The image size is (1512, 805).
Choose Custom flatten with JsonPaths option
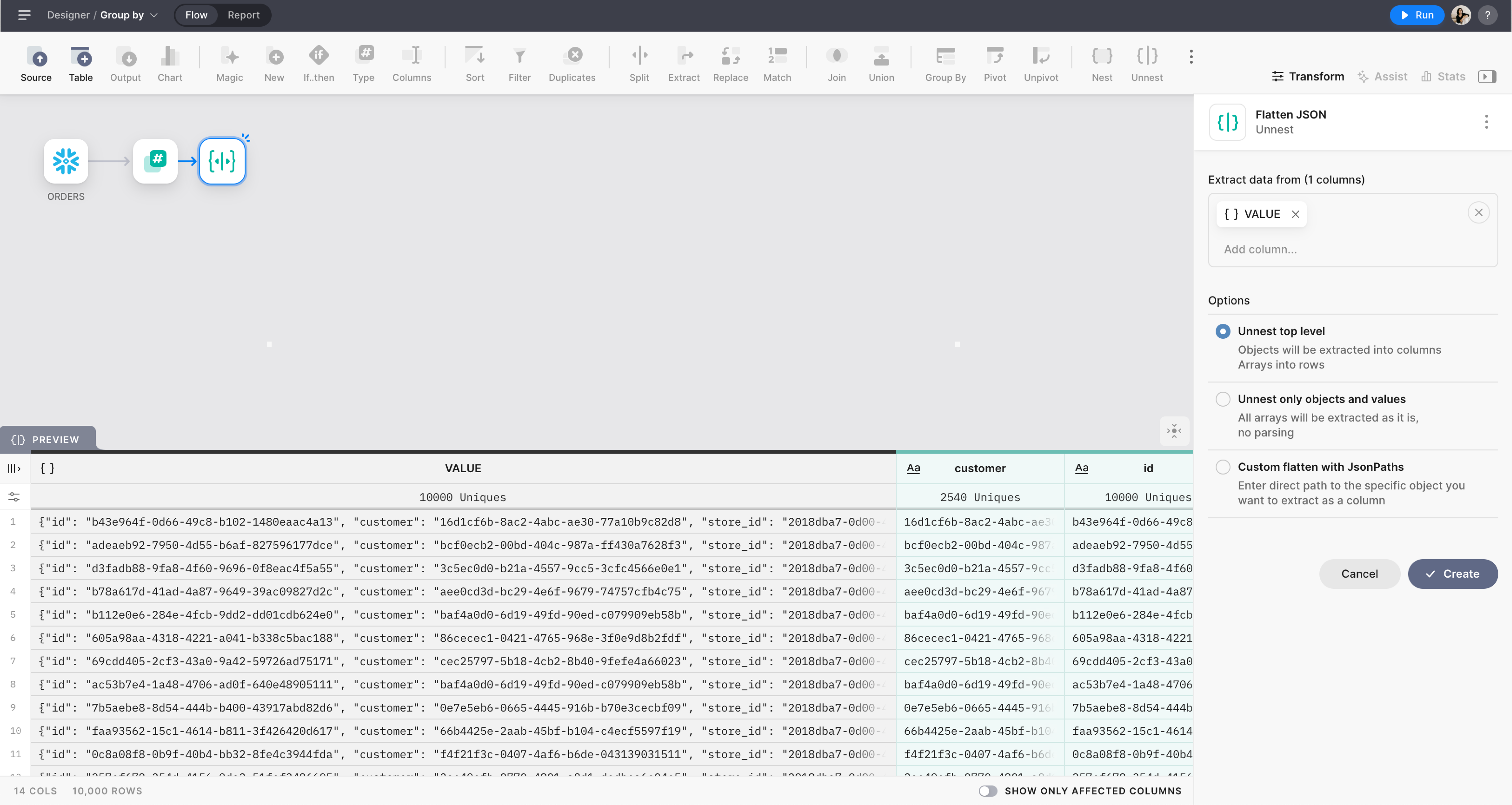pos(1223,467)
